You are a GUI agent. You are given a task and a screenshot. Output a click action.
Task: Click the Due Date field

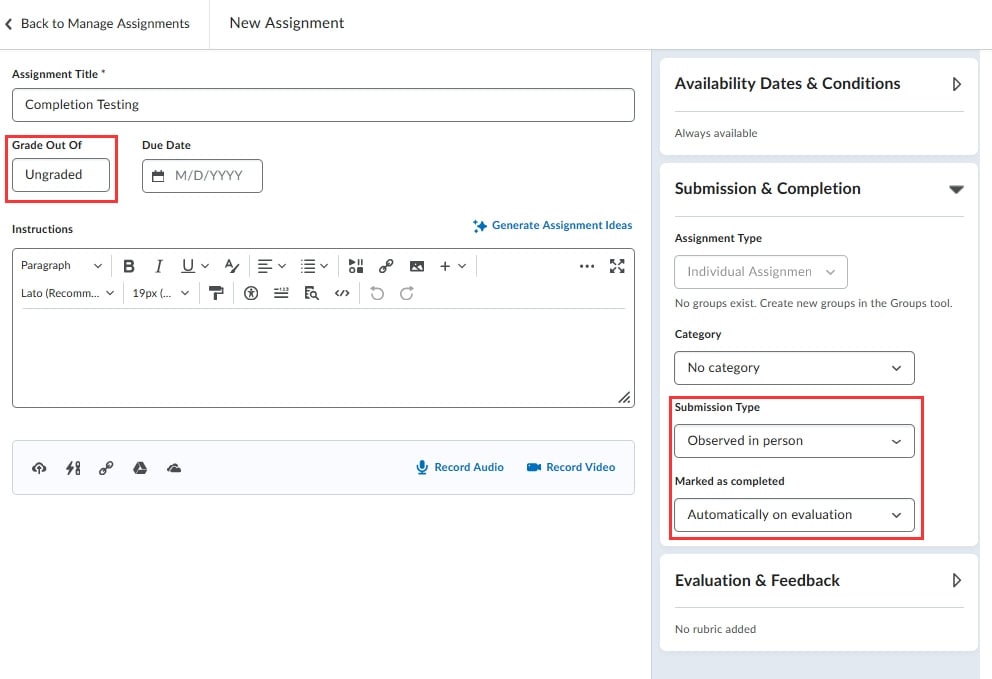(202, 176)
